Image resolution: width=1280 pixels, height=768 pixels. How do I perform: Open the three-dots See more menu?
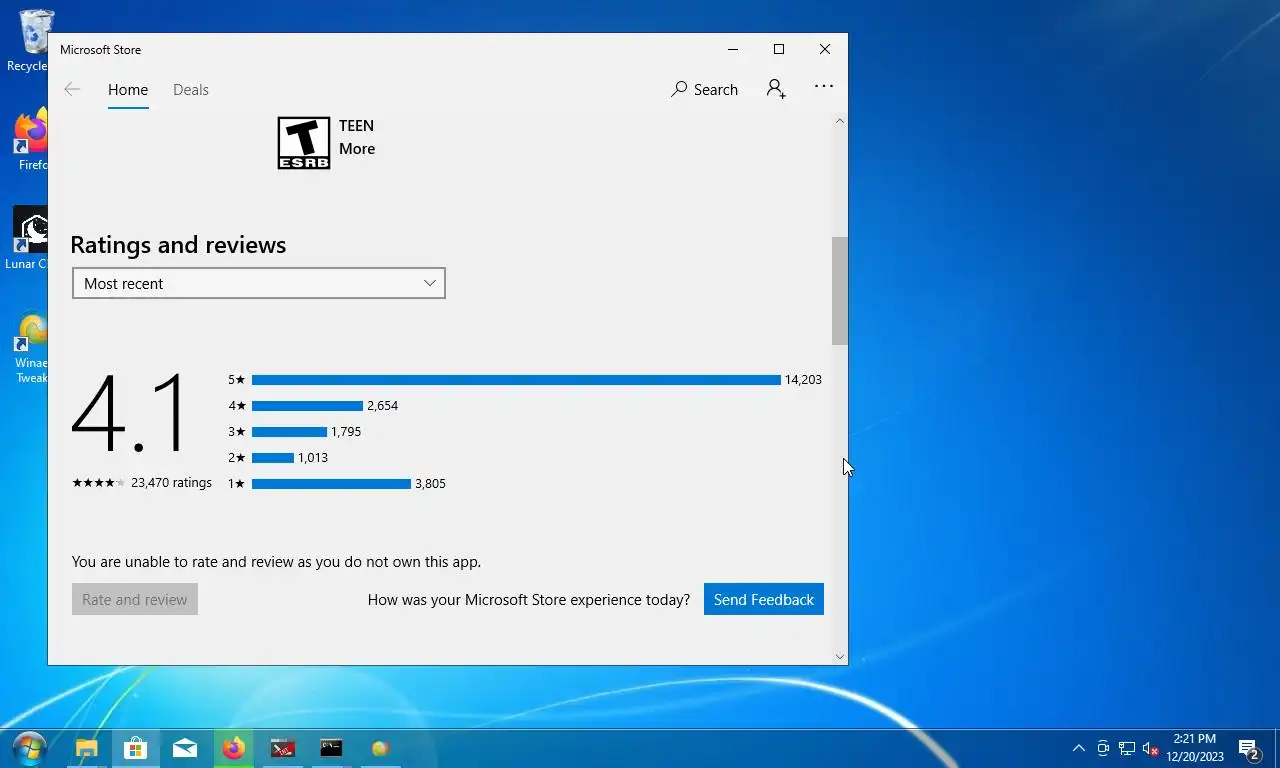click(x=824, y=87)
